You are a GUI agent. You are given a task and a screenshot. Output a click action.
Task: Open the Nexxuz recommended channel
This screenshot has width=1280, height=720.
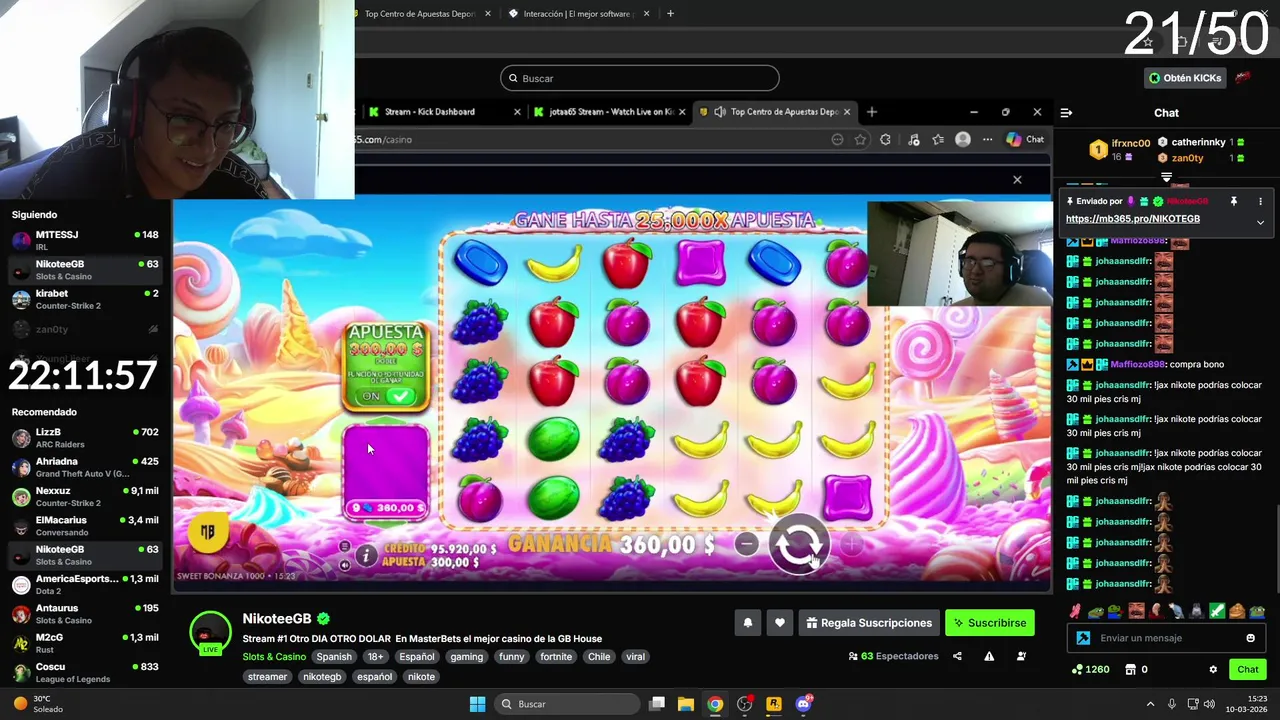[x=85, y=496]
